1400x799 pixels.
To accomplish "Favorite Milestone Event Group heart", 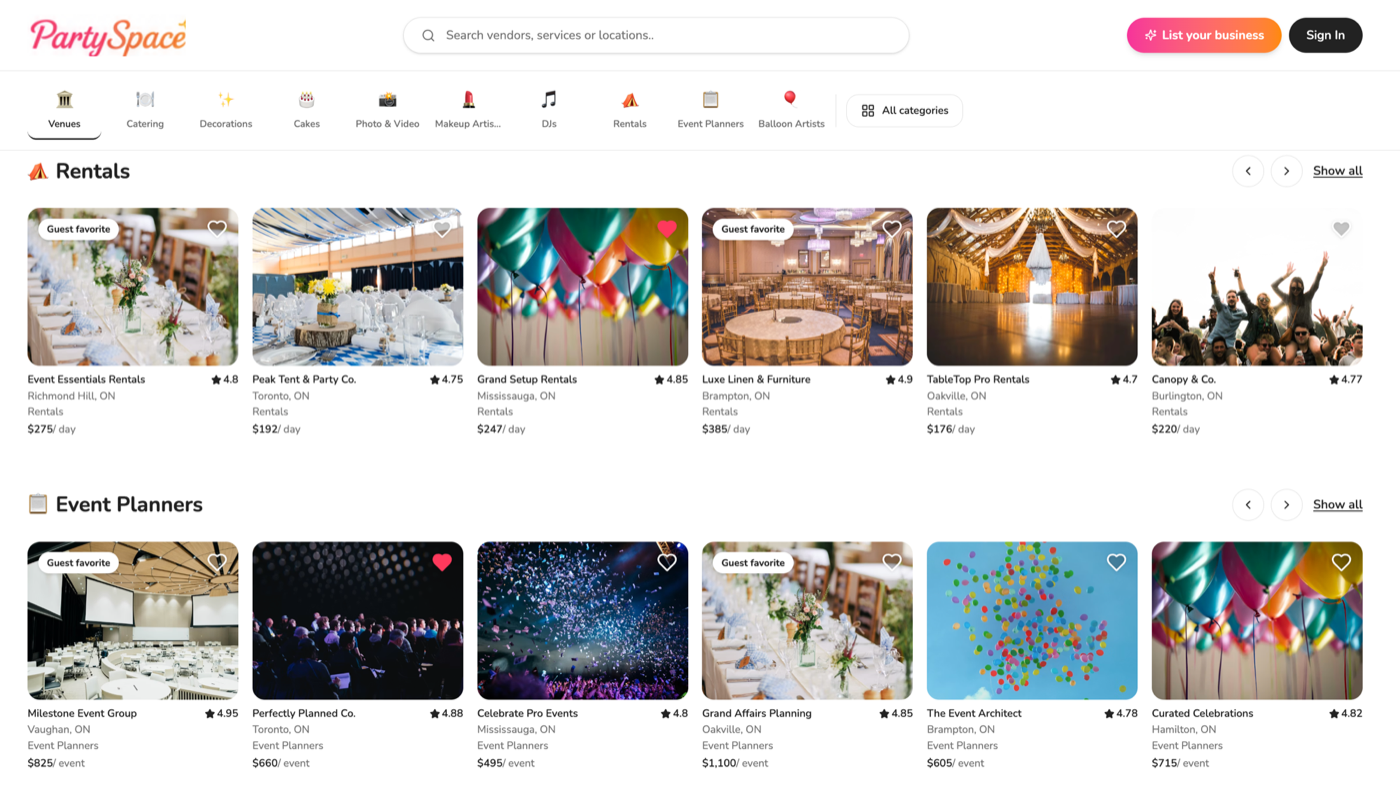I will [217, 563].
